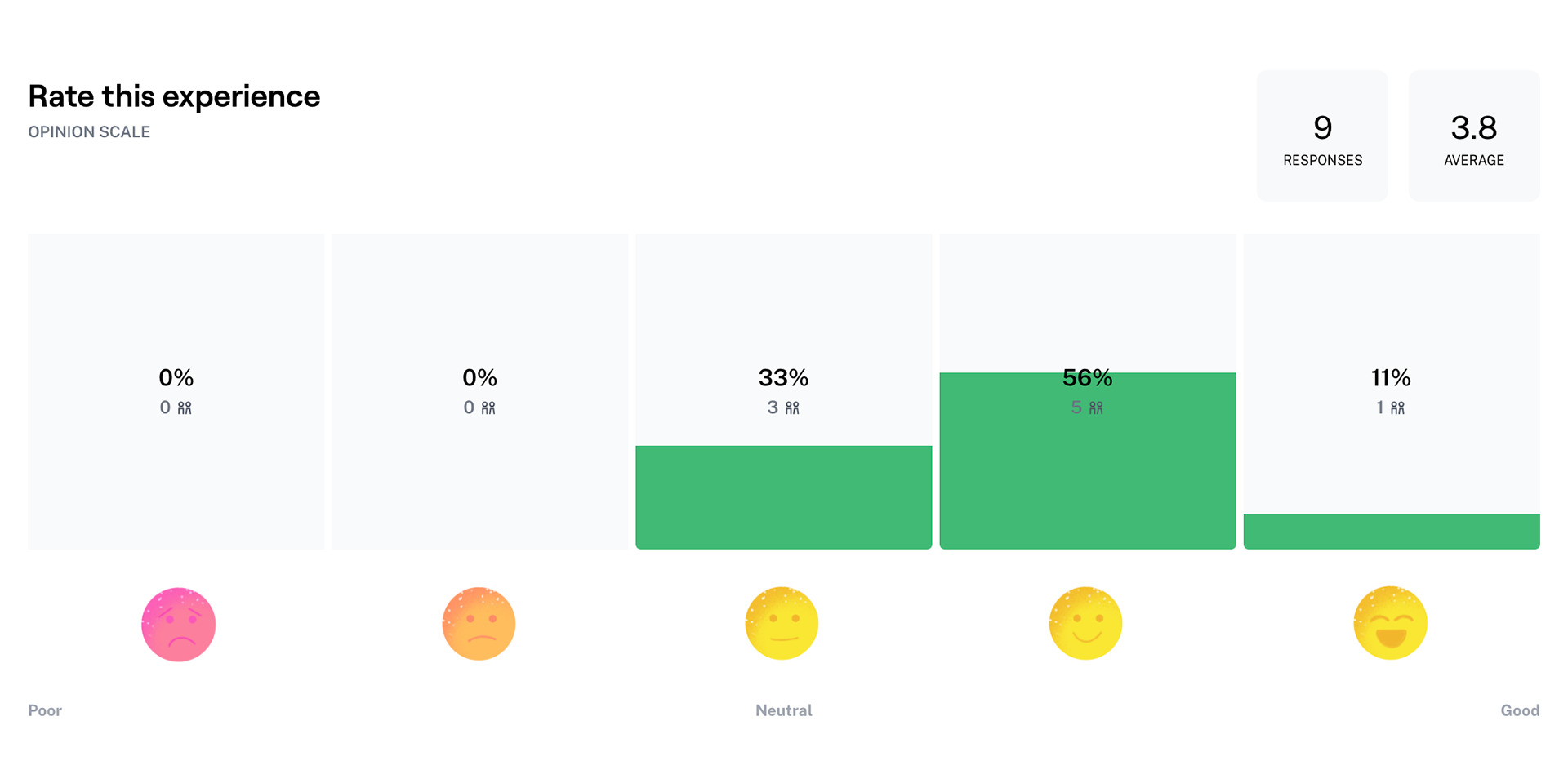Click the 3.8 Average stat card
The height and width of the screenshot is (770, 1568).
1474,136
